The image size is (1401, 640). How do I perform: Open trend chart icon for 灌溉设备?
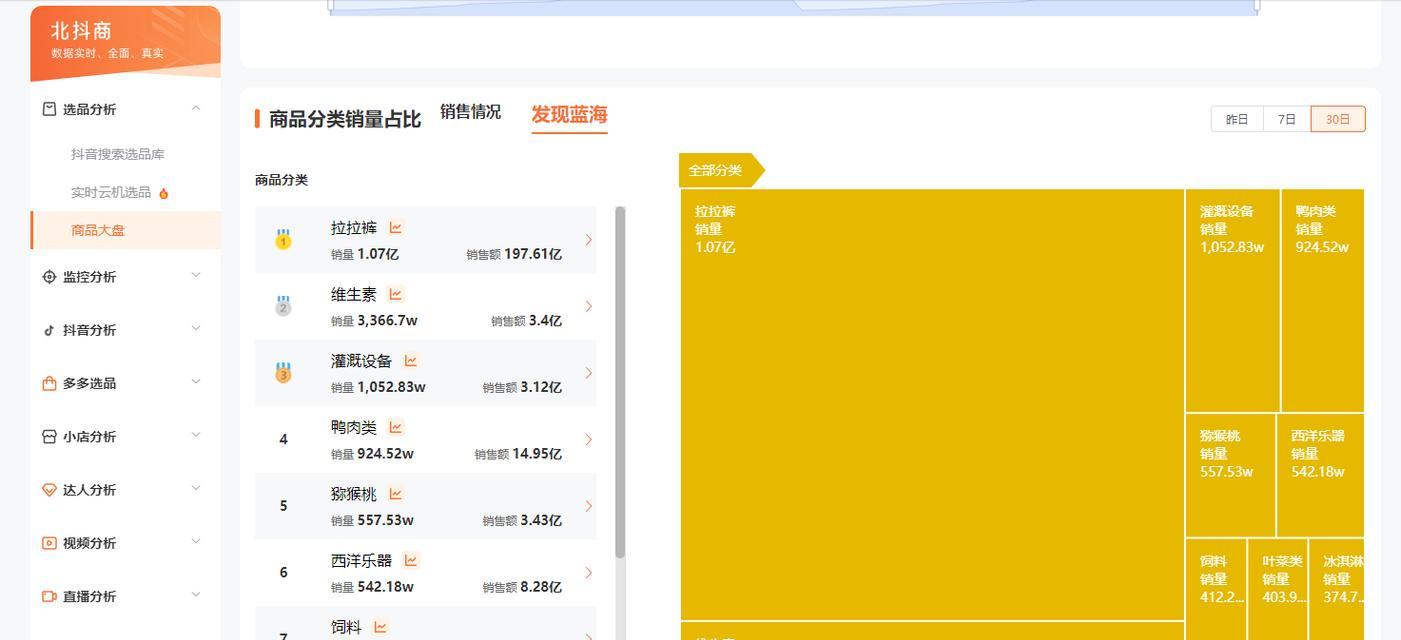tap(411, 361)
